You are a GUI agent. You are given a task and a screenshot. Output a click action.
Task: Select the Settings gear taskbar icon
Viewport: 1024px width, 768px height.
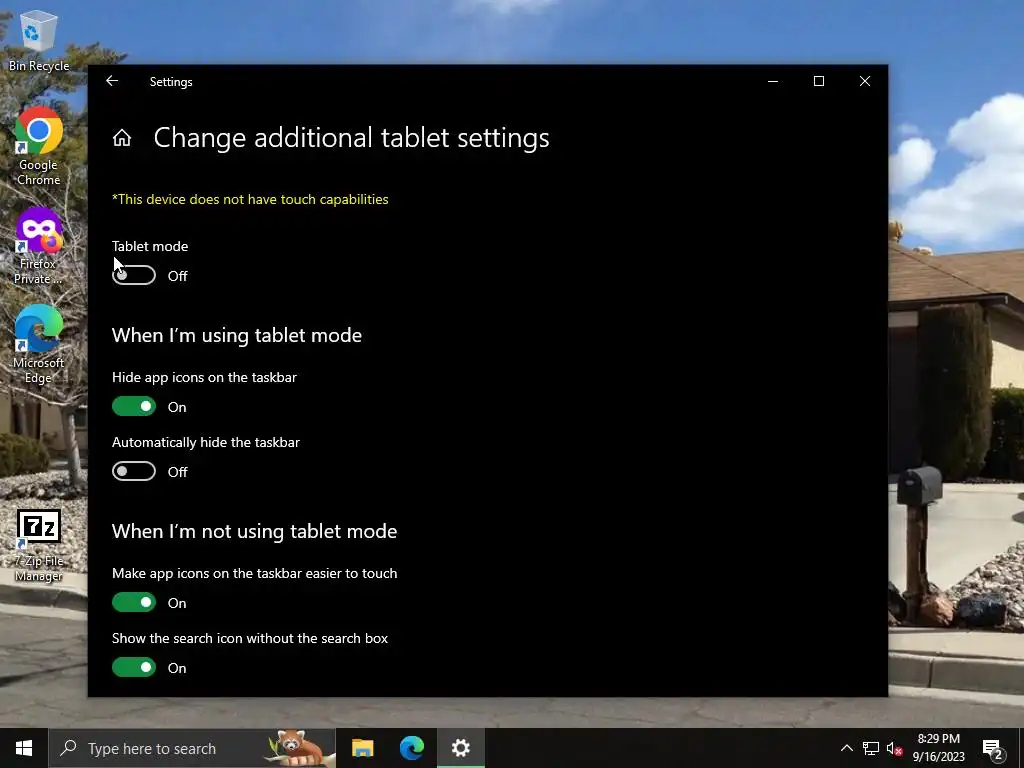click(x=460, y=748)
